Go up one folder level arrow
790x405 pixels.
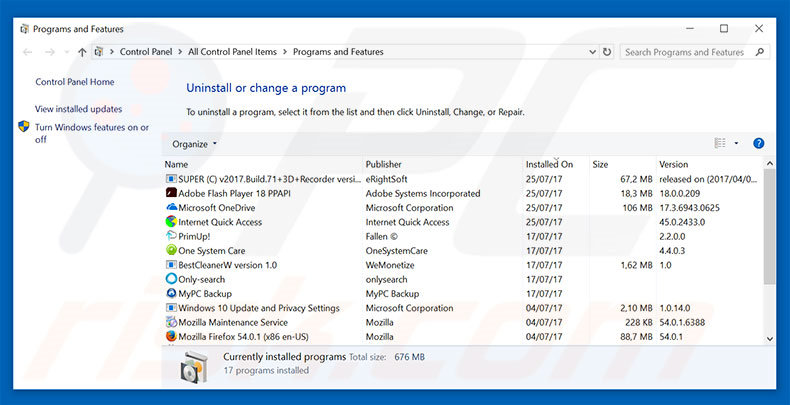(x=82, y=52)
